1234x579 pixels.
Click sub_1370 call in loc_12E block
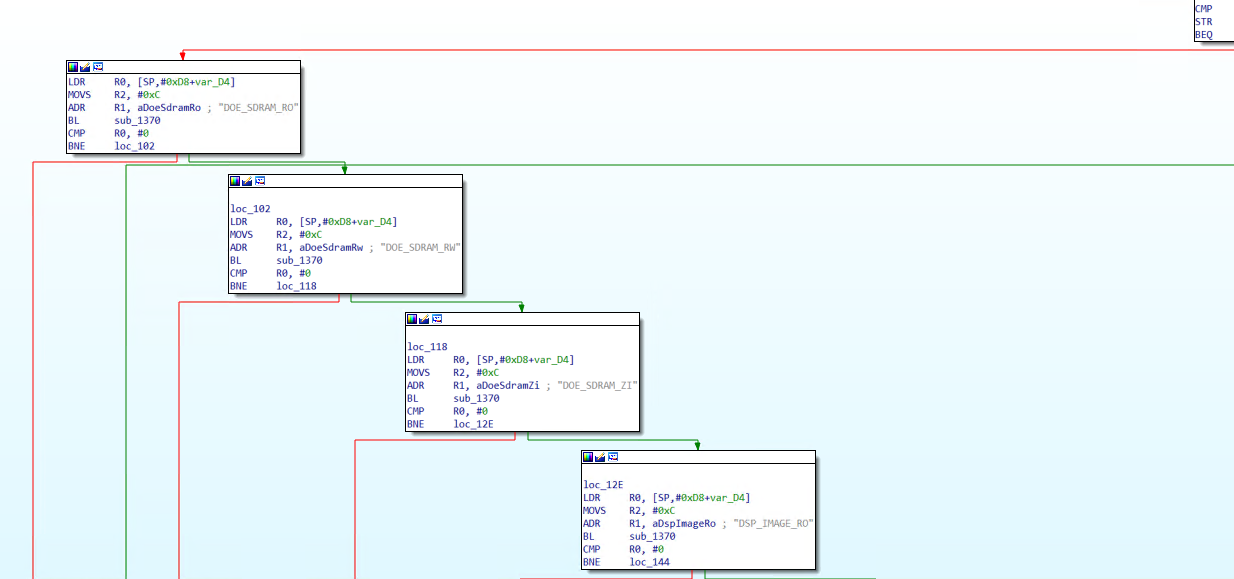(x=652, y=537)
